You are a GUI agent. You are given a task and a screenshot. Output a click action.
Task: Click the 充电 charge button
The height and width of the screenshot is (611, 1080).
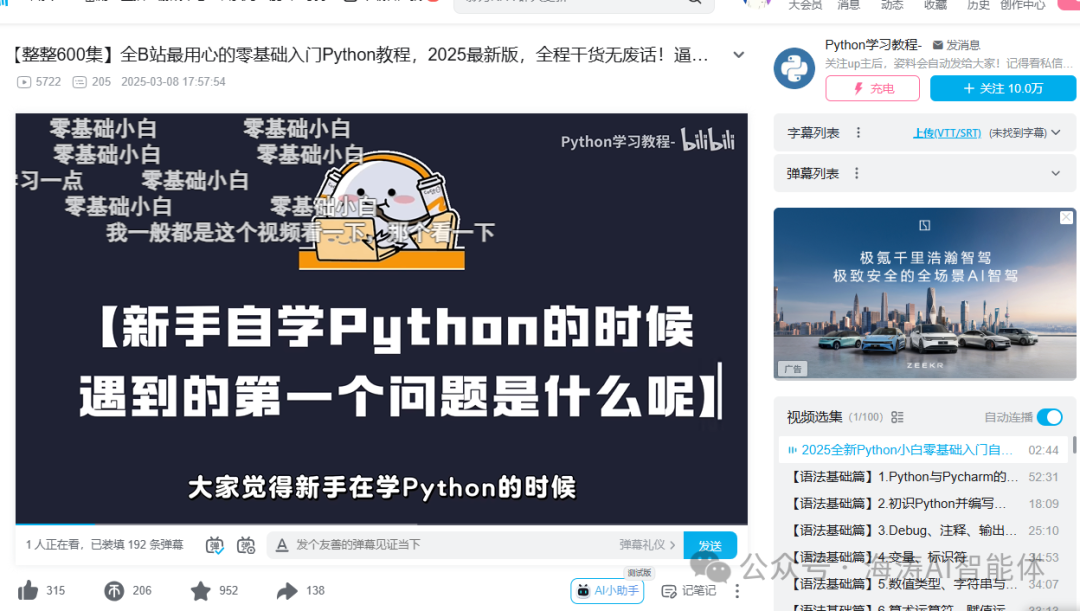(873, 88)
